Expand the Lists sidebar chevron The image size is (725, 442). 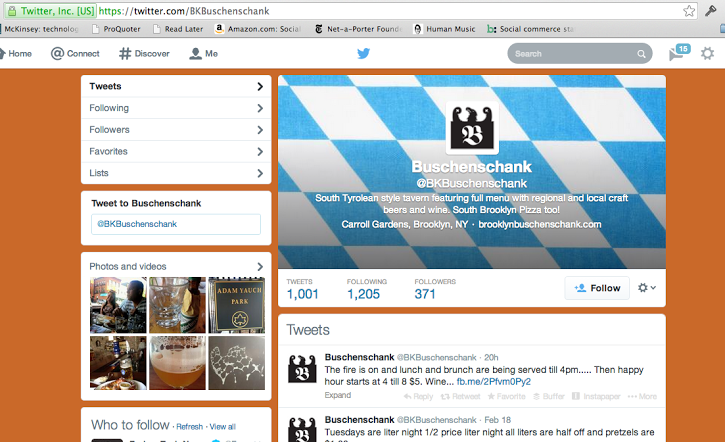[x=260, y=173]
